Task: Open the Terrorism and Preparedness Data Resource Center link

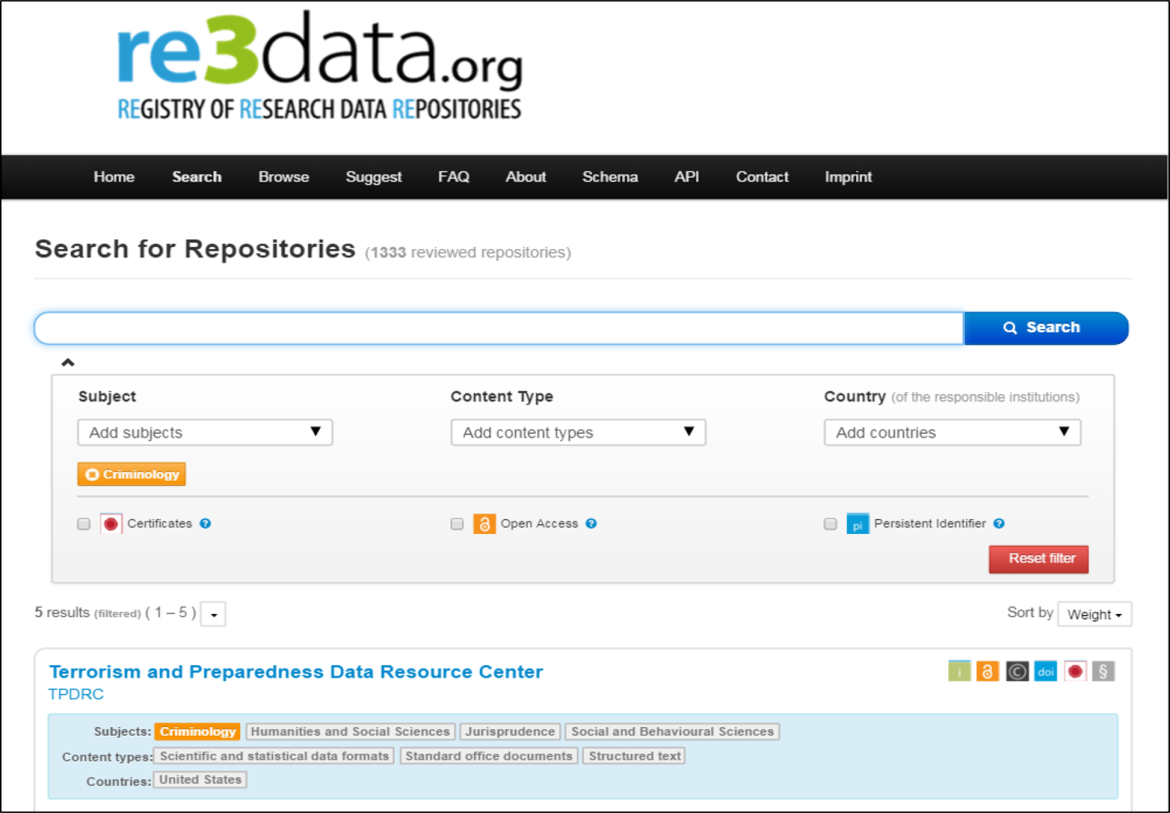Action: 296,671
